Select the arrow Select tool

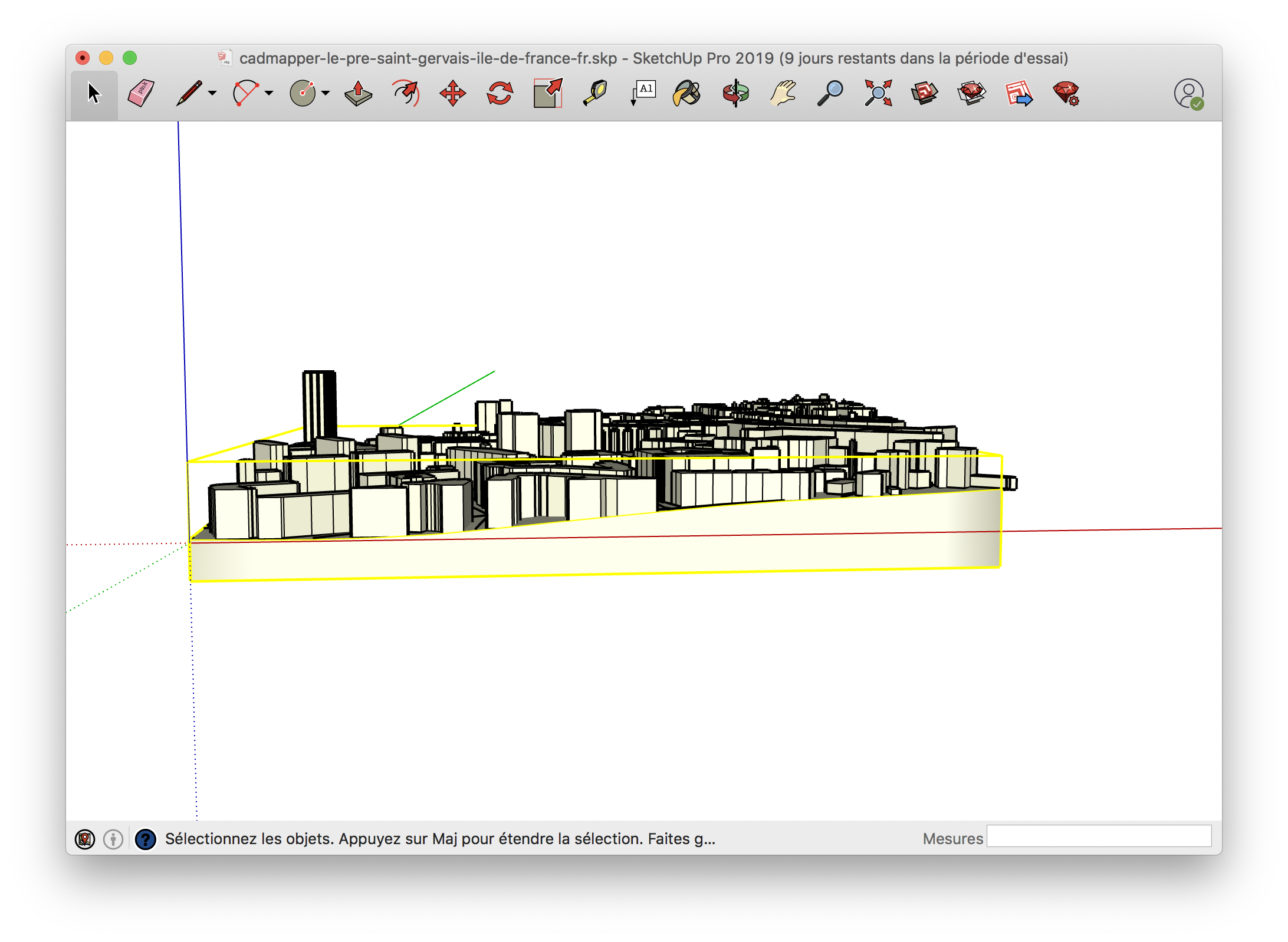coord(94,94)
